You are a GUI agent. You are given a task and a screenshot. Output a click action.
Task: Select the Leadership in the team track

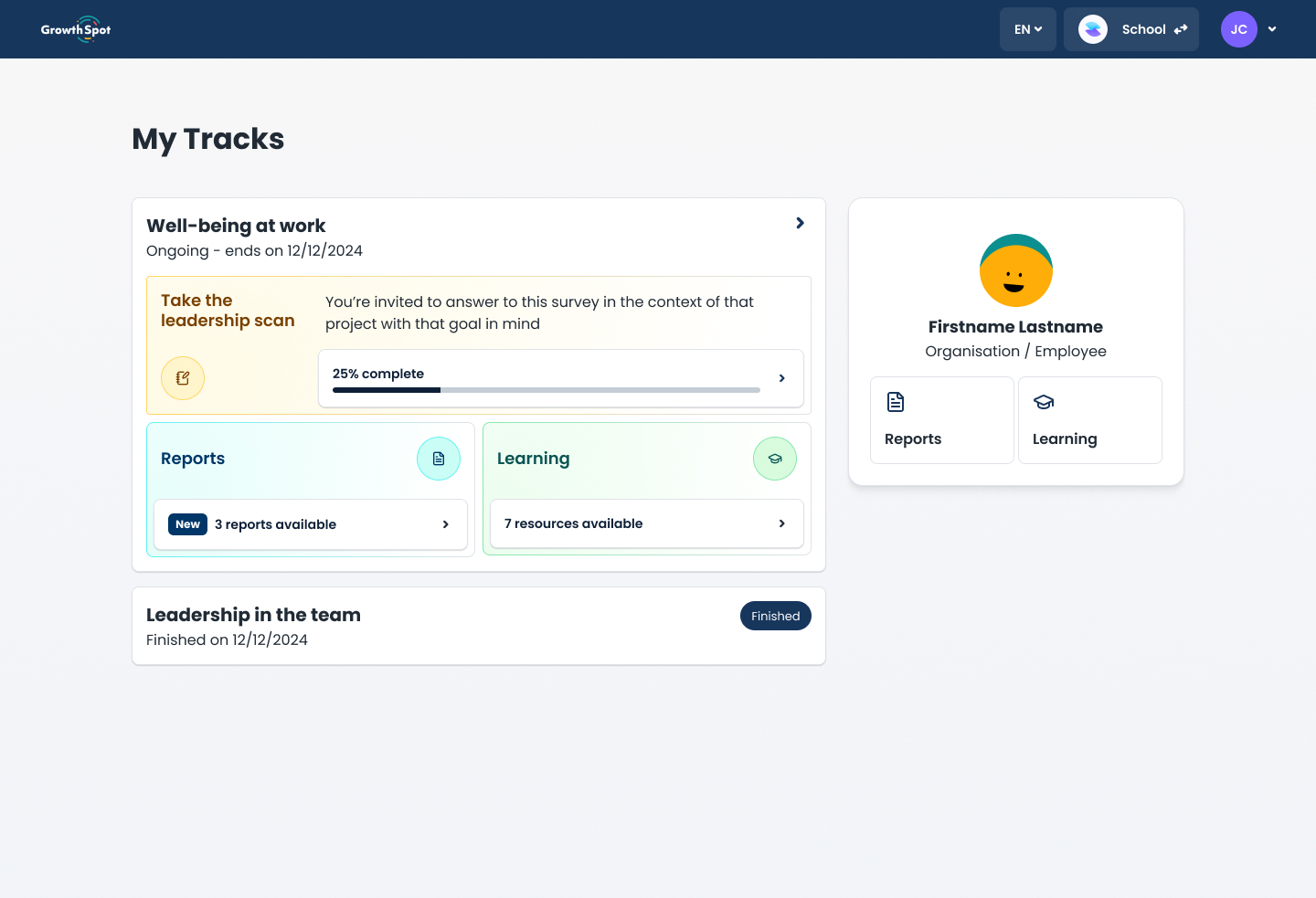[253, 615]
